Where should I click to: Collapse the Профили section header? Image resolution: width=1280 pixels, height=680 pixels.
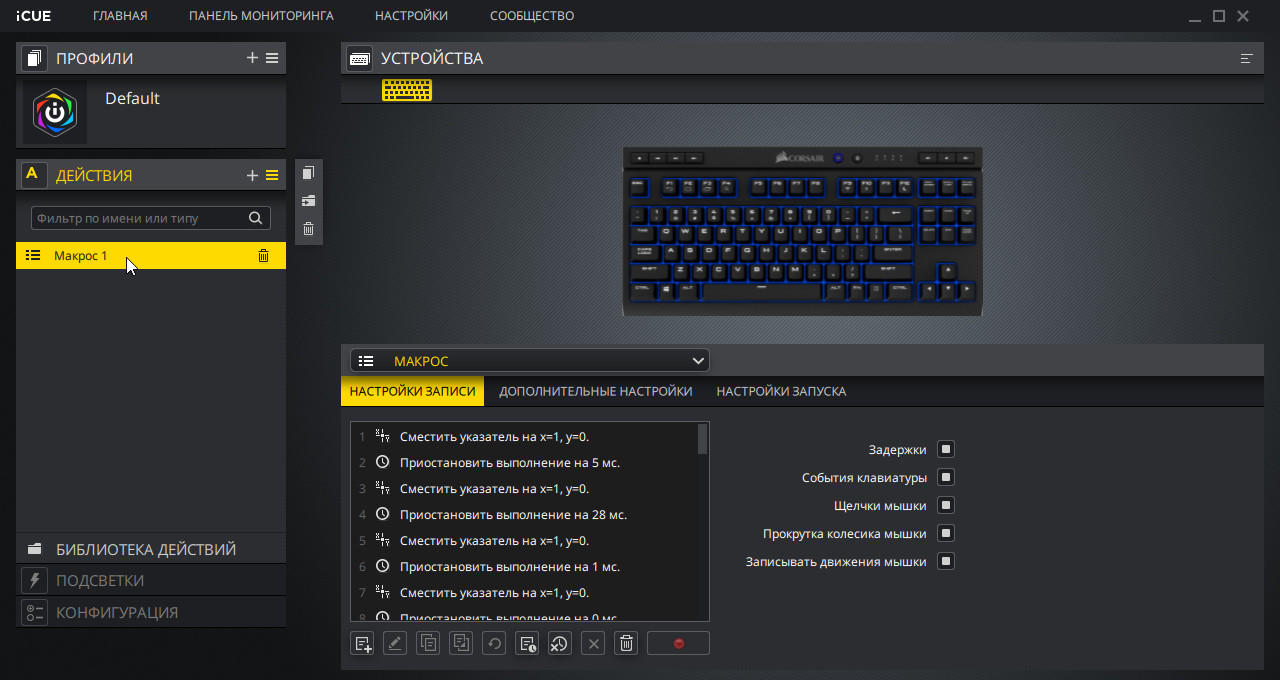coord(151,58)
